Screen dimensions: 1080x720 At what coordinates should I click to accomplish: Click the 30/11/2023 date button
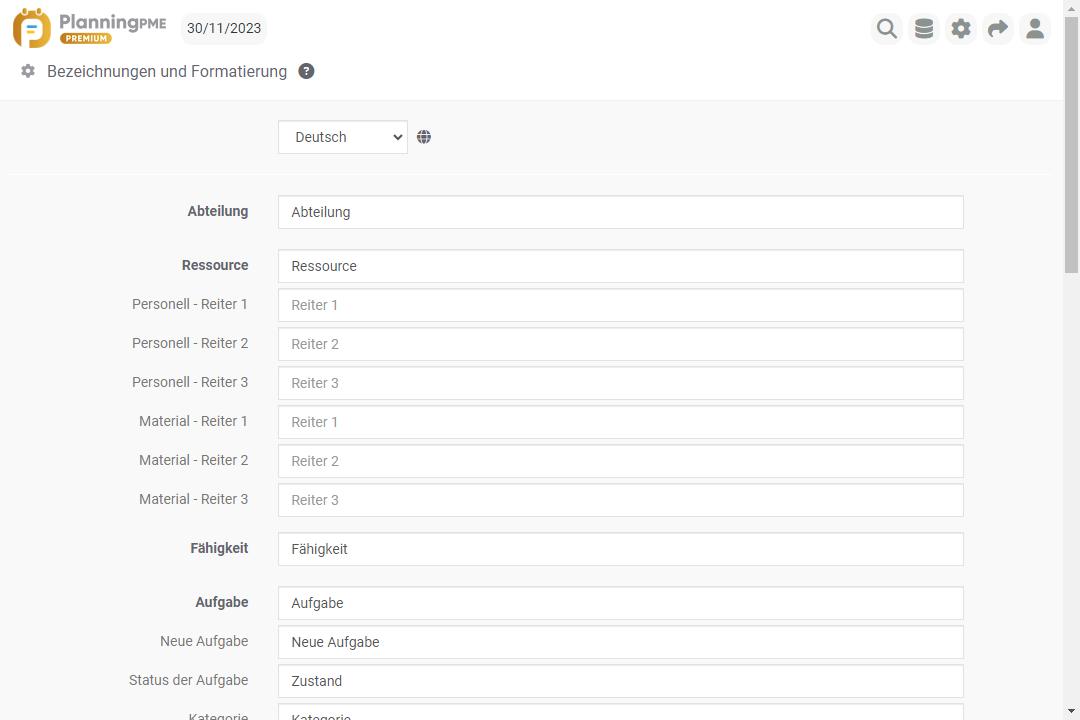[x=224, y=28]
